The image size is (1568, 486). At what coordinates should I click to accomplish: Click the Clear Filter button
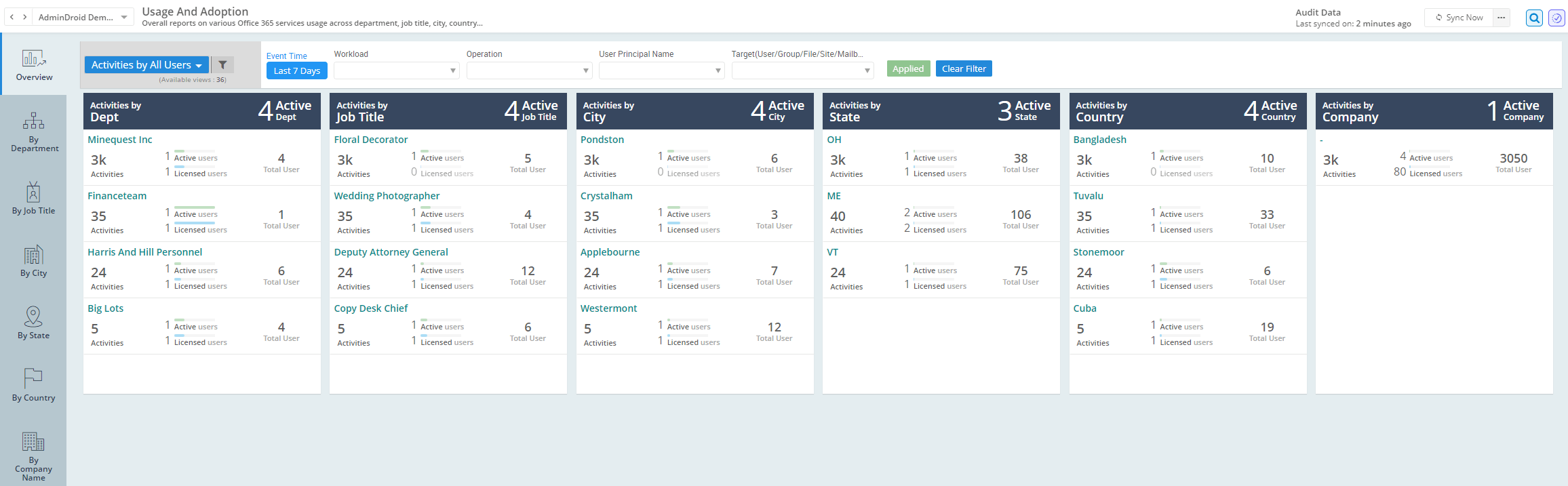963,68
